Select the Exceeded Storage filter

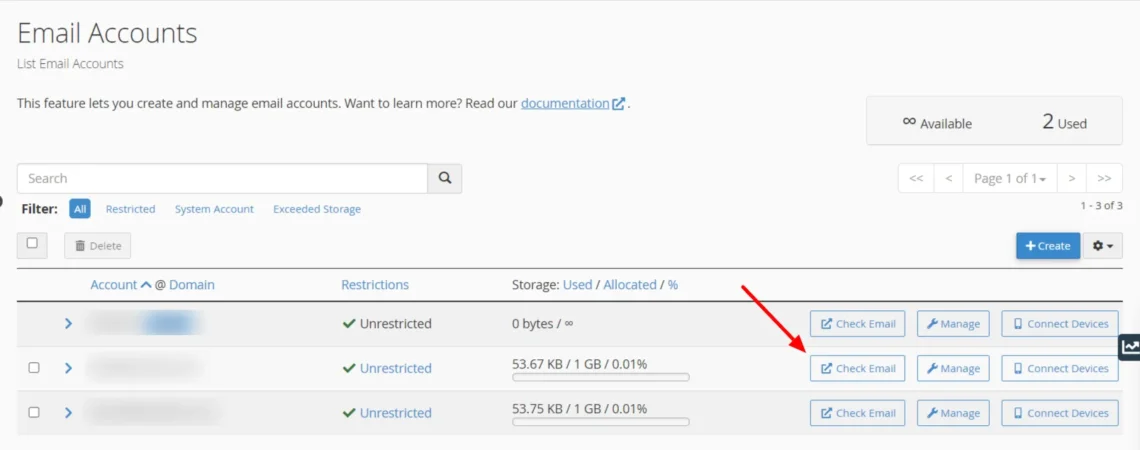316,209
